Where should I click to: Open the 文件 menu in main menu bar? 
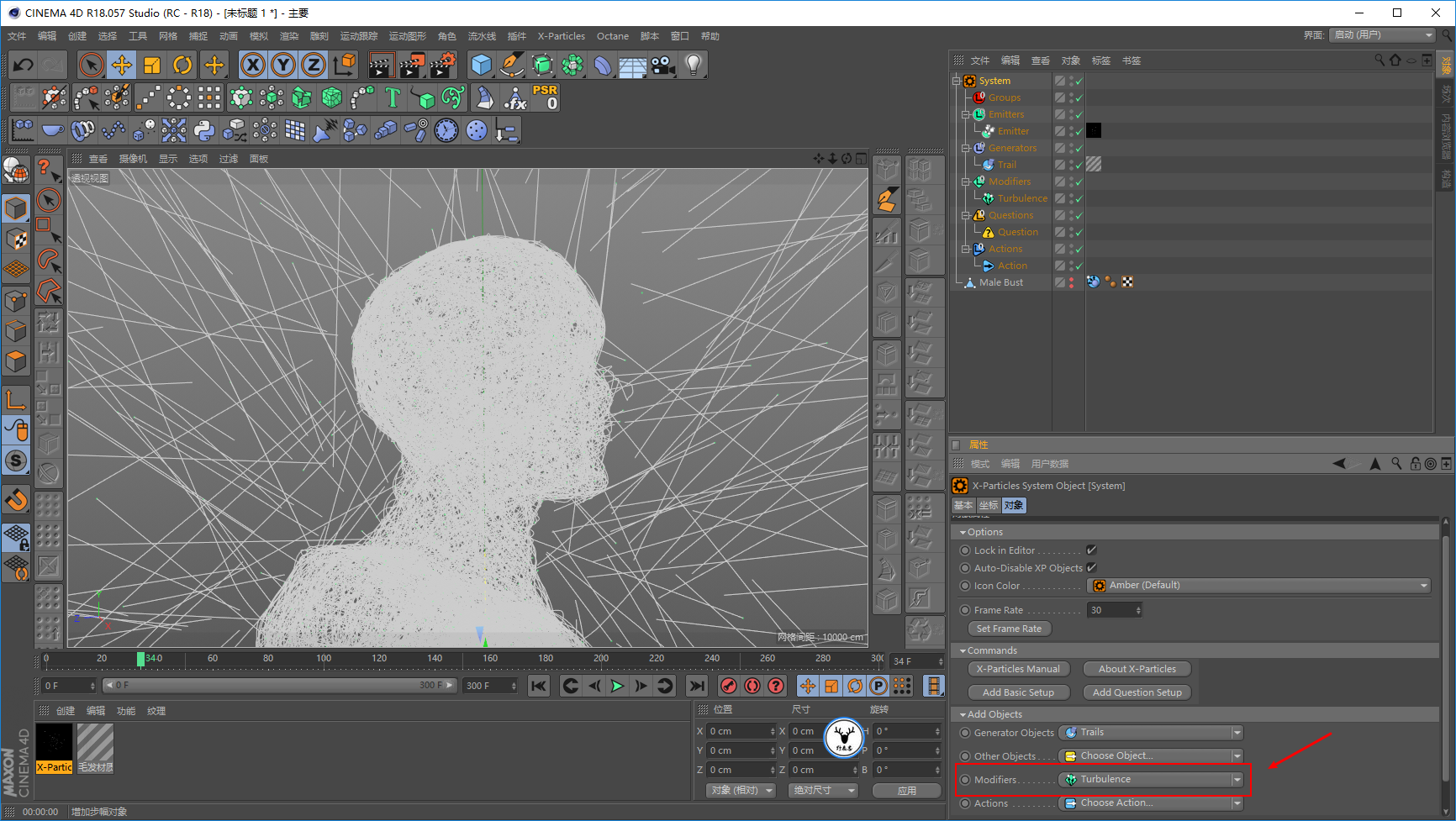[x=17, y=36]
